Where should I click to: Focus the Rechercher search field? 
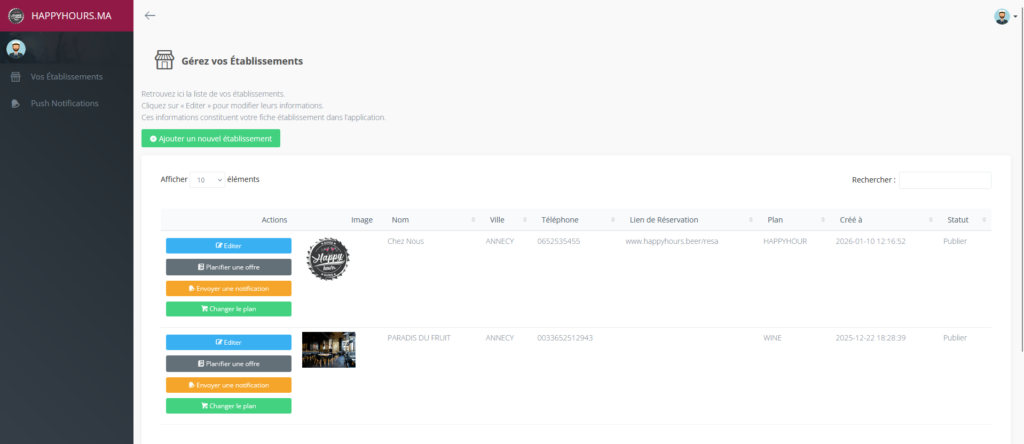944,180
